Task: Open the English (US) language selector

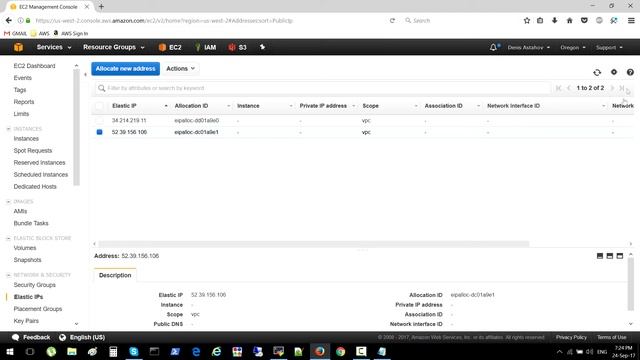Action: click(82, 338)
